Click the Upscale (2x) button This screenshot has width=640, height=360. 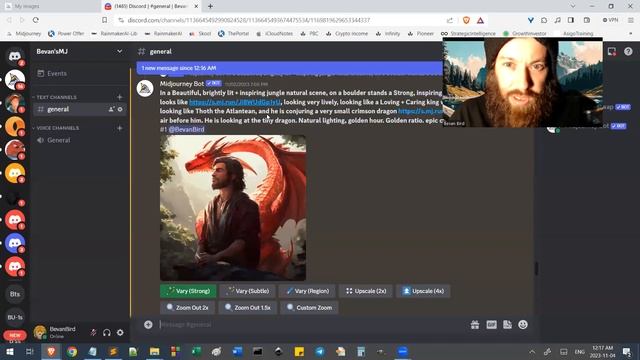[366, 291]
